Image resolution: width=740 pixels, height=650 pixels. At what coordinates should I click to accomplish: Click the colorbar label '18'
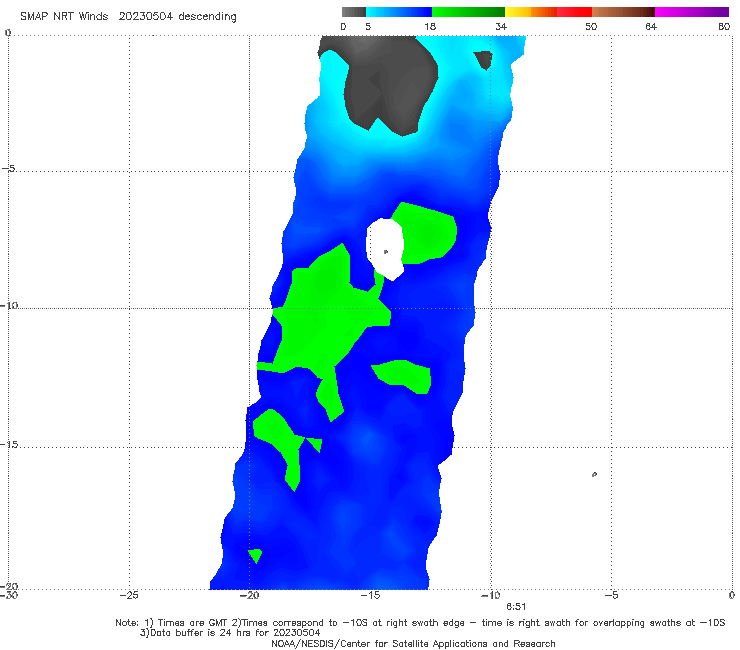pos(430,26)
